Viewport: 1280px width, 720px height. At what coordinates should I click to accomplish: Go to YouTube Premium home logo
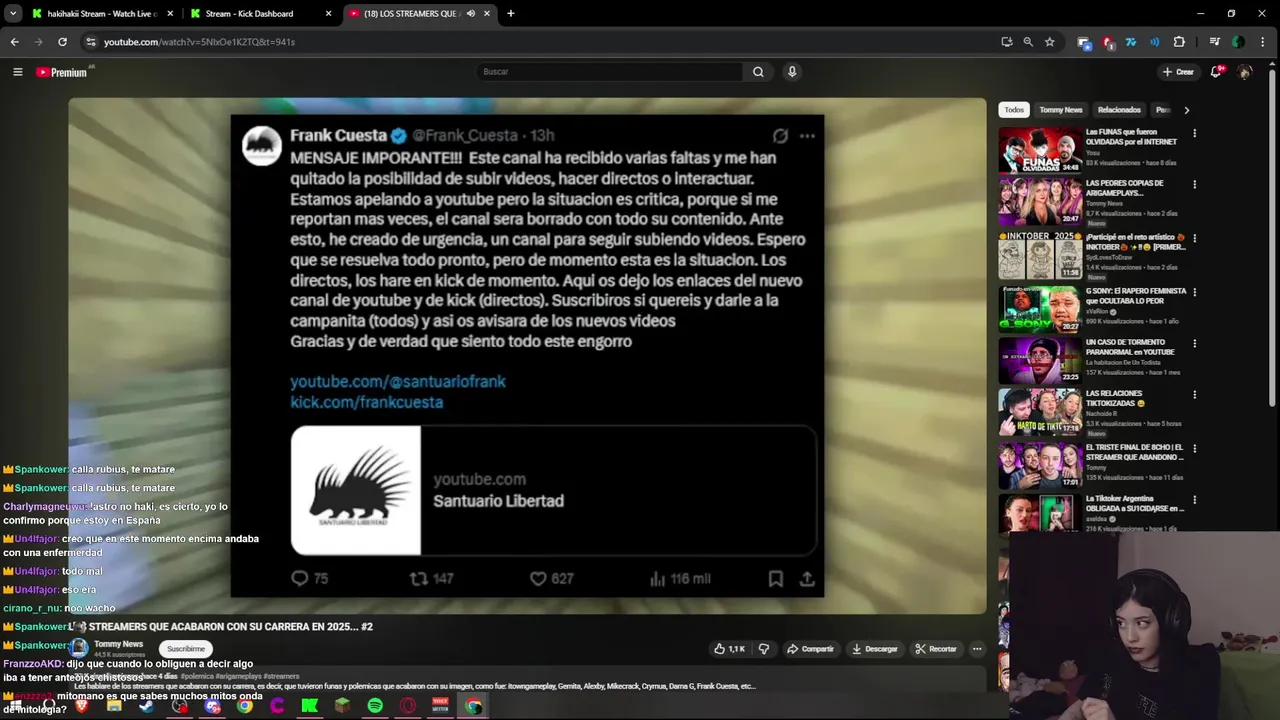62,72
